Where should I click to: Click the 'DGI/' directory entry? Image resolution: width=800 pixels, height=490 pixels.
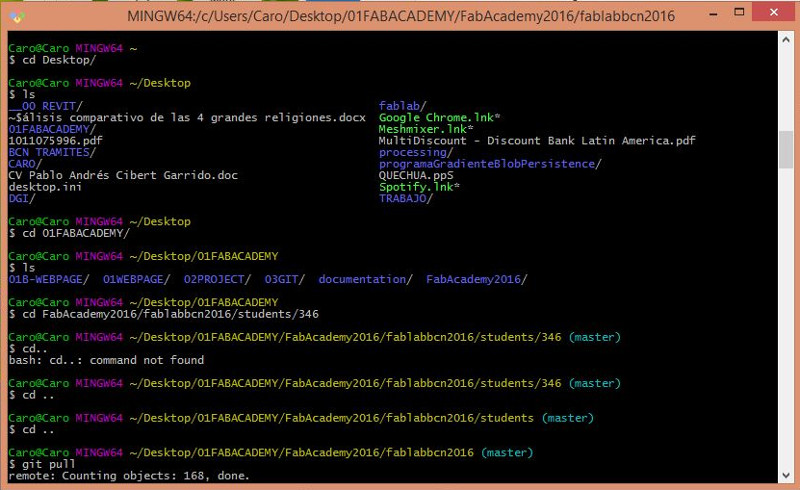pyautogui.click(x=22, y=198)
